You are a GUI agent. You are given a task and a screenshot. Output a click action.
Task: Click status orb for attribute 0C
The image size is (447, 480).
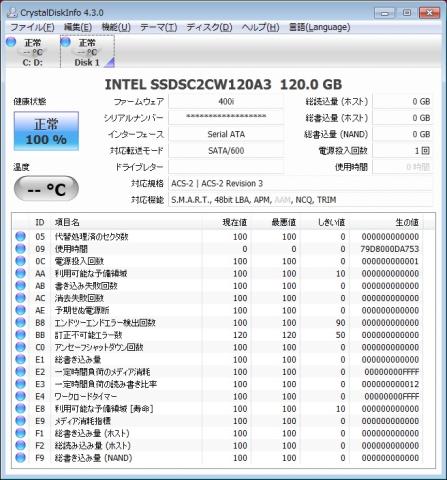pyautogui.click(x=20, y=261)
